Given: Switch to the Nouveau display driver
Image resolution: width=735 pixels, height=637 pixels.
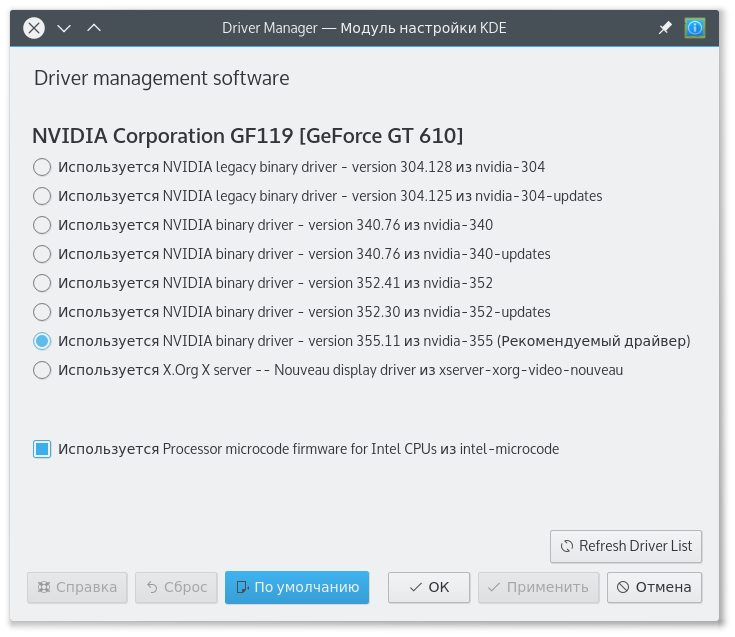Looking at the screenshot, I should click(42, 370).
